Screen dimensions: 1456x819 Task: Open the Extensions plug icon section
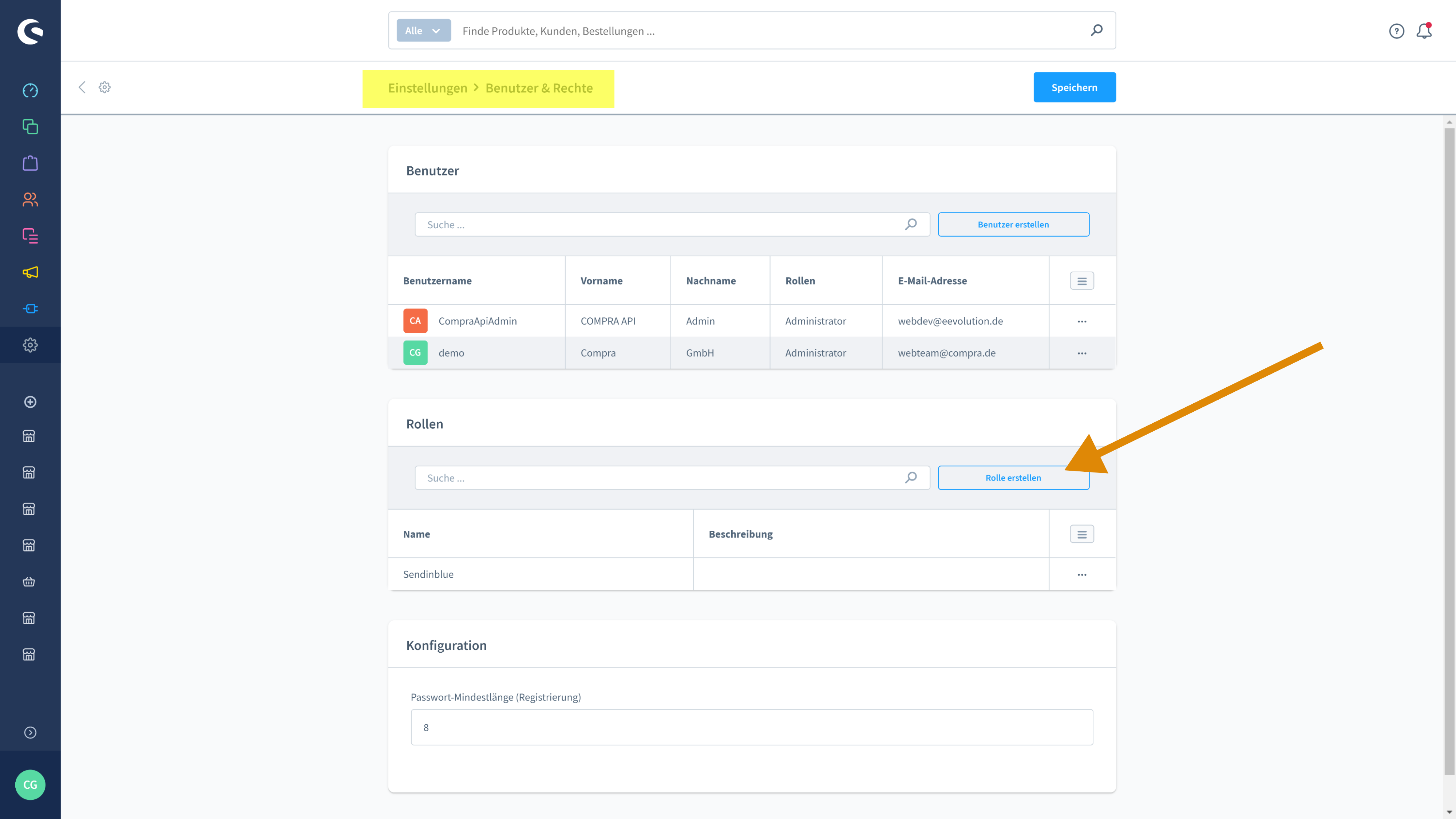tap(30, 309)
